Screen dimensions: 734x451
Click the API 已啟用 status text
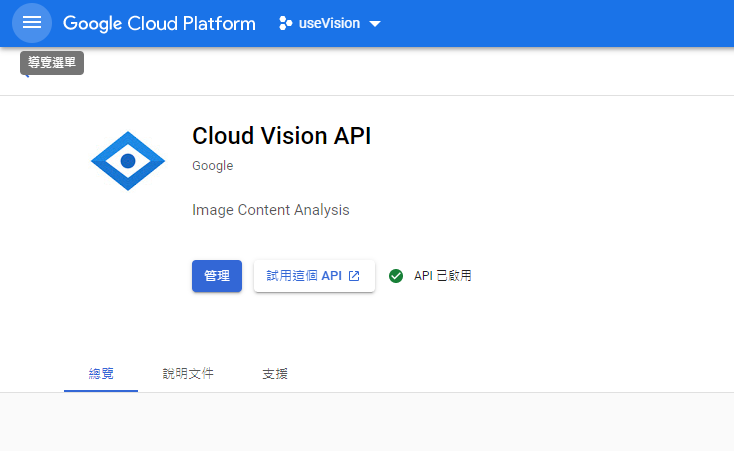click(442, 276)
